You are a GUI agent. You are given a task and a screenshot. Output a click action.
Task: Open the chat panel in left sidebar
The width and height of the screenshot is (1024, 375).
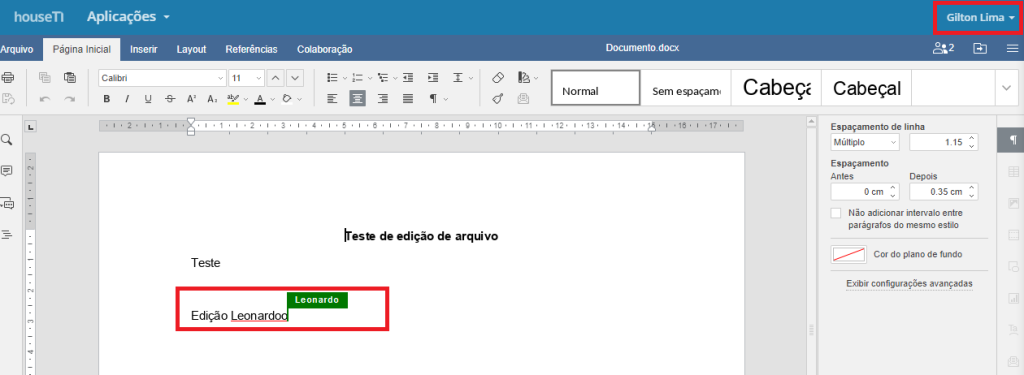coord(7,203)
